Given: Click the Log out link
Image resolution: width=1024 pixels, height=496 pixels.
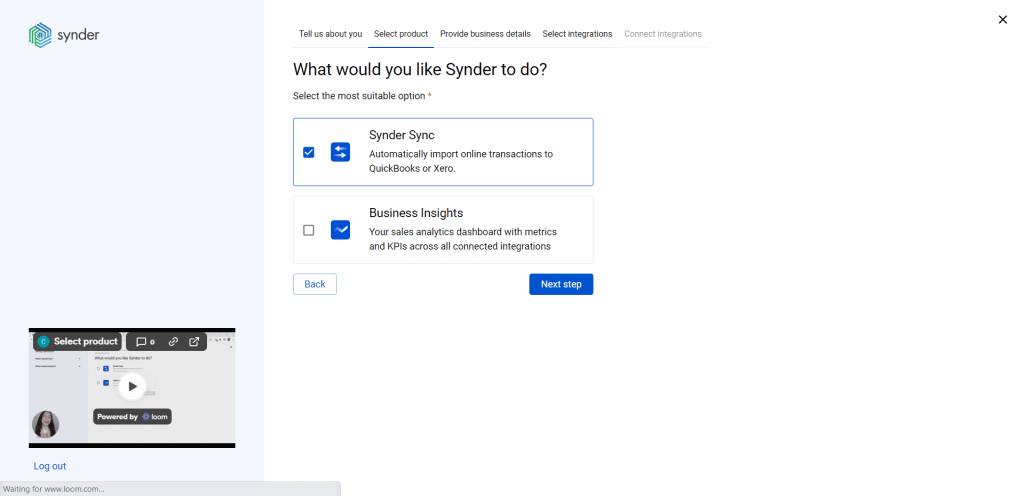Looking at the screenshot, I should click(50, 466).
